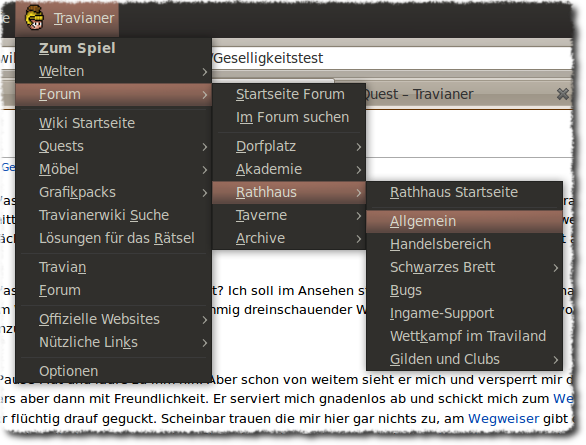Image resolution: width=586 pixels, height=445 pixels.
Task: Expand Schwarzes Brett submenu
Action: [465, 268]
